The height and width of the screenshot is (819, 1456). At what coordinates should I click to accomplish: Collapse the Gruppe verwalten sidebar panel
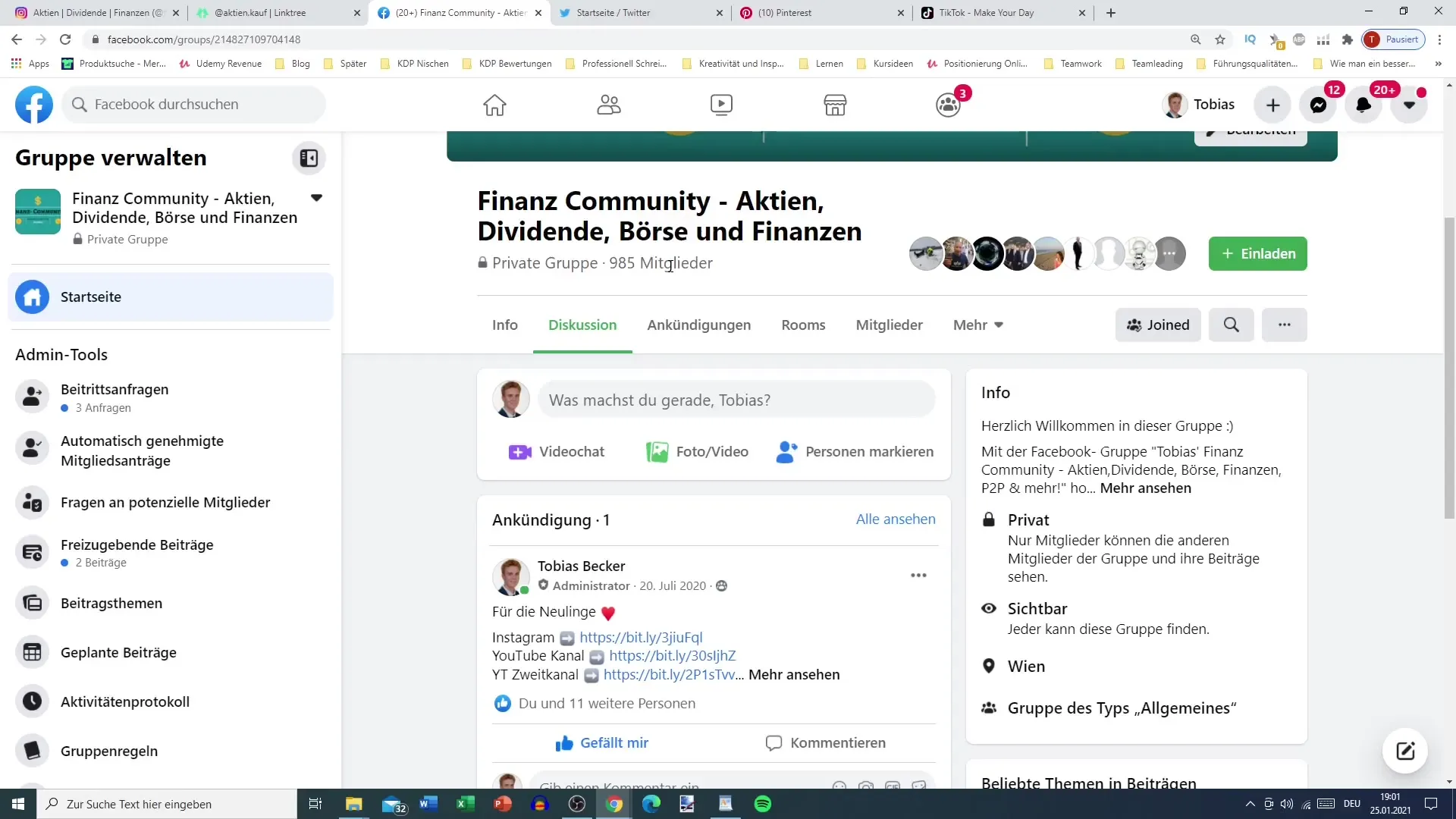click(x=309, y=158)
